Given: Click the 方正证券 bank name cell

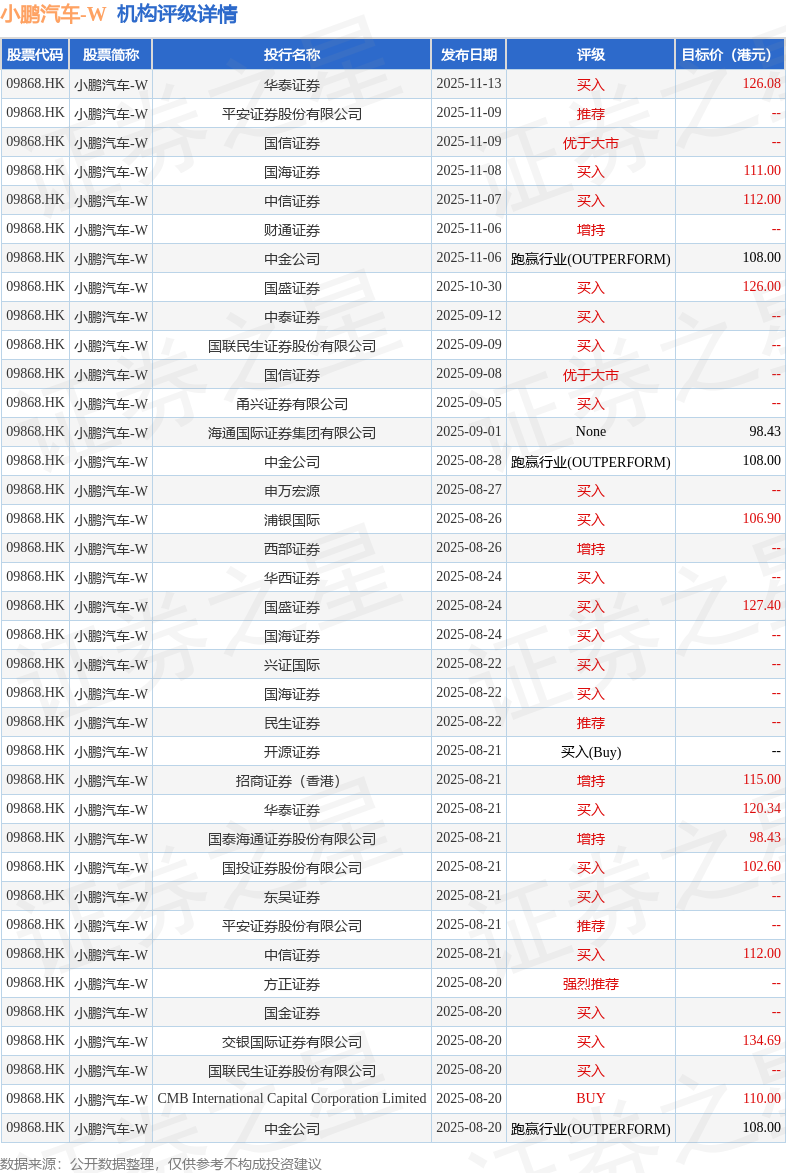Looking at the screenshot, I should pyautogui.click(x=292, y=983).
